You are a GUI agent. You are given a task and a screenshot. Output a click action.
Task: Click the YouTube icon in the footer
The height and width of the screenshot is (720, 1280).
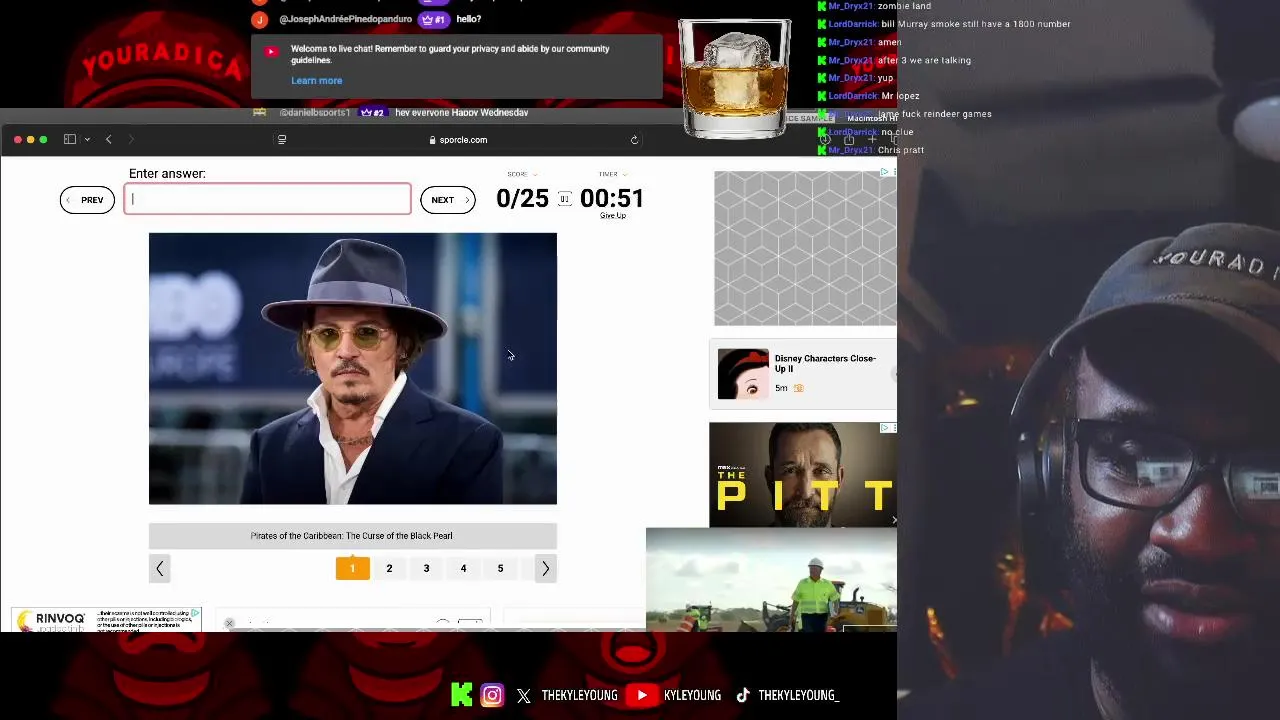point(642,695)
